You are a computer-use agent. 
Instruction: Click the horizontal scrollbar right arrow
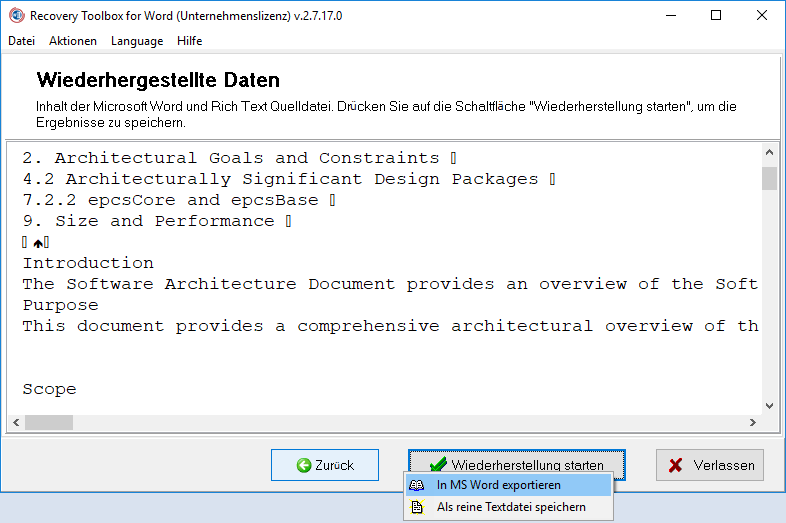(753, 422)
